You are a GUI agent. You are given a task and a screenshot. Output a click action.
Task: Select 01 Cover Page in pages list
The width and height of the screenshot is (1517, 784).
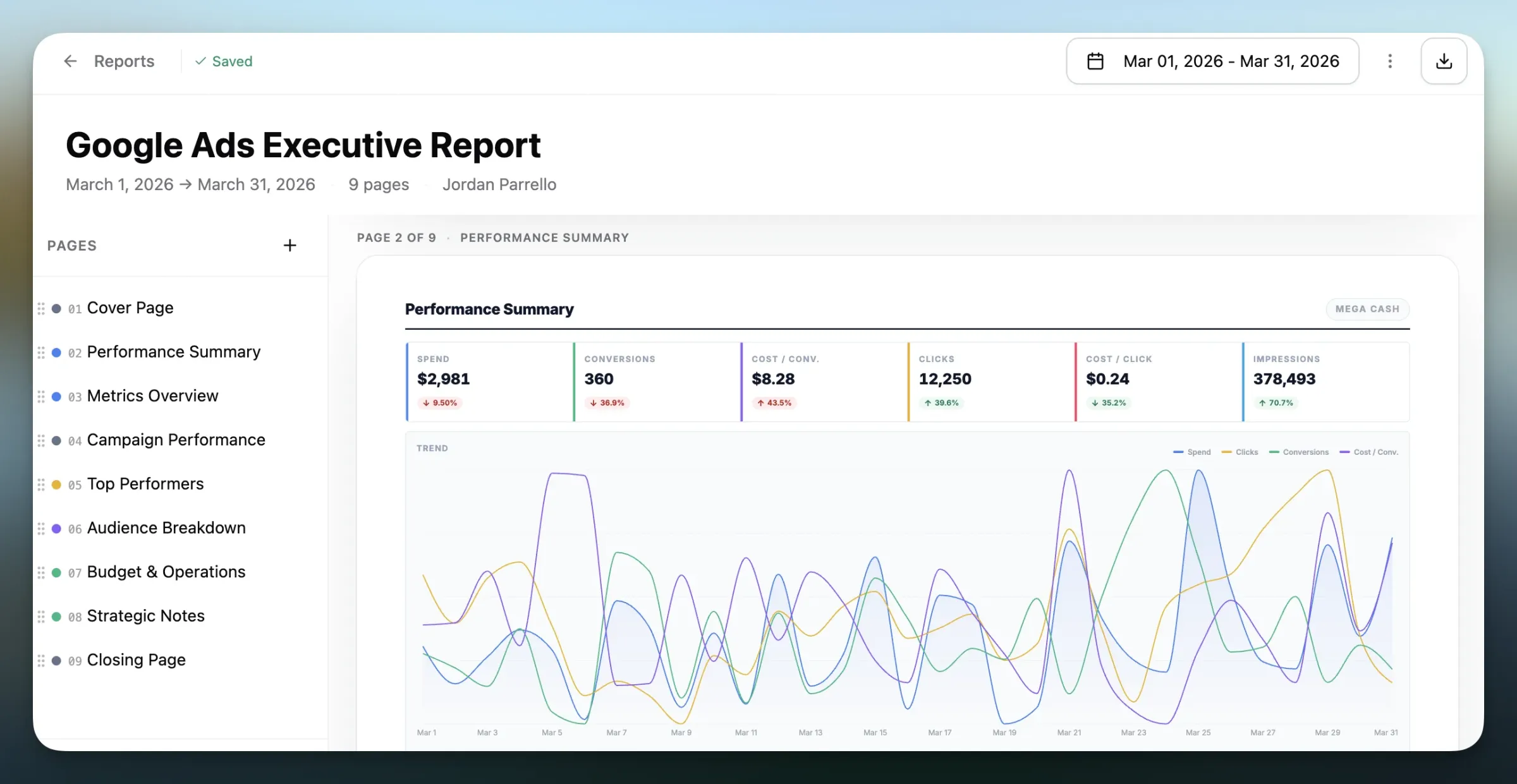pos(180,308)
